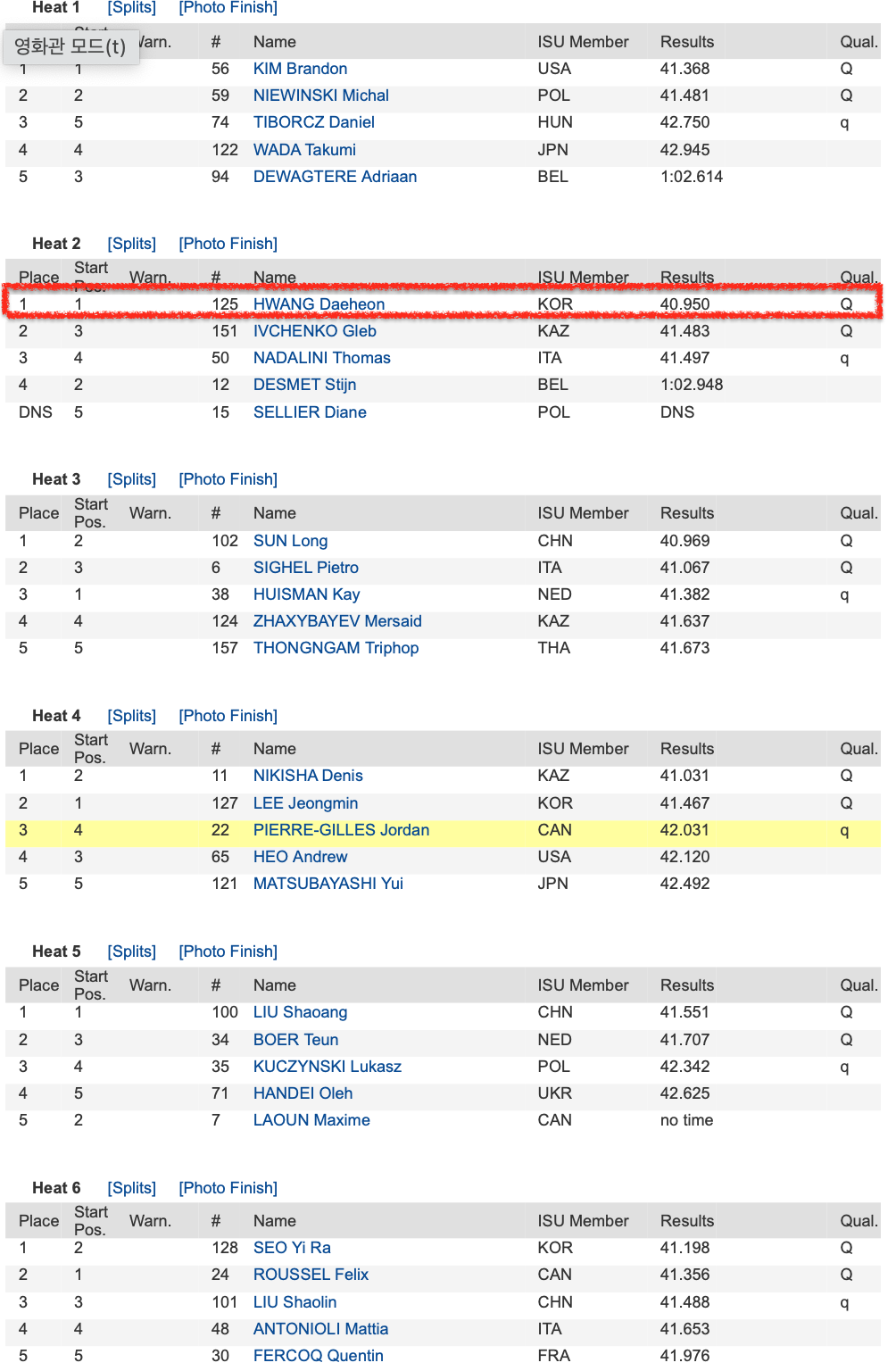Select the SUN Long athlete link
The width and height of the screenshot is (896, 1371).
(x=290, y=541)
